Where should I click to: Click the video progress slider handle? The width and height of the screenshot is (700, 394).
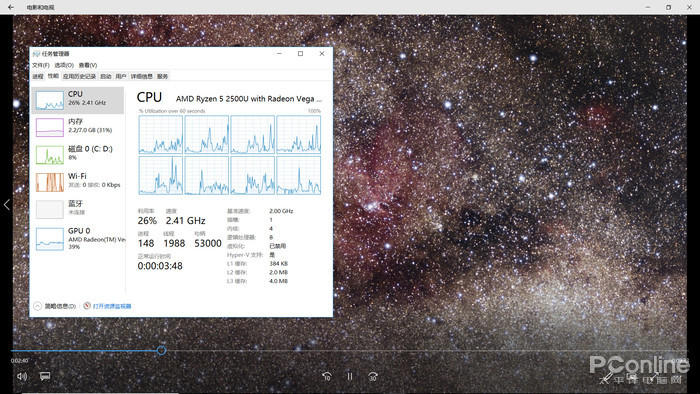(x=162, y=351)
